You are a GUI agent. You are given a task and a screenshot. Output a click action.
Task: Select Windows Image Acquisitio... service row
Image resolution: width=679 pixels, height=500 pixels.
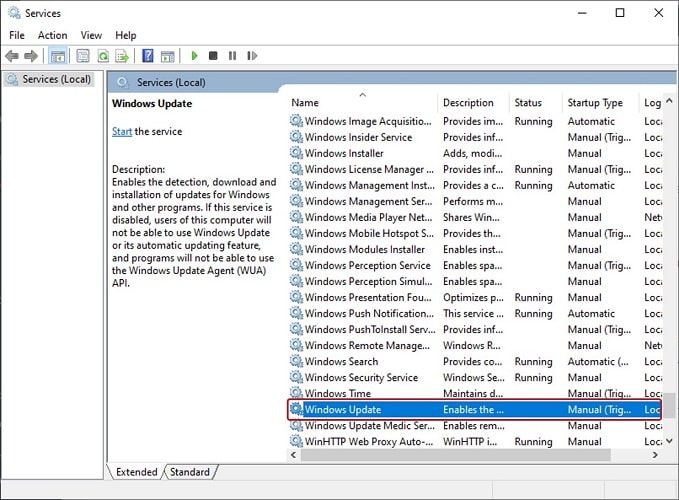tap(475, 121)
